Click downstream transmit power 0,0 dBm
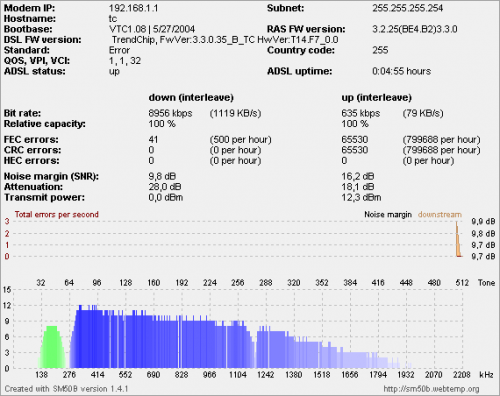Viewport: 500px width, 396px height. (166, 197)
